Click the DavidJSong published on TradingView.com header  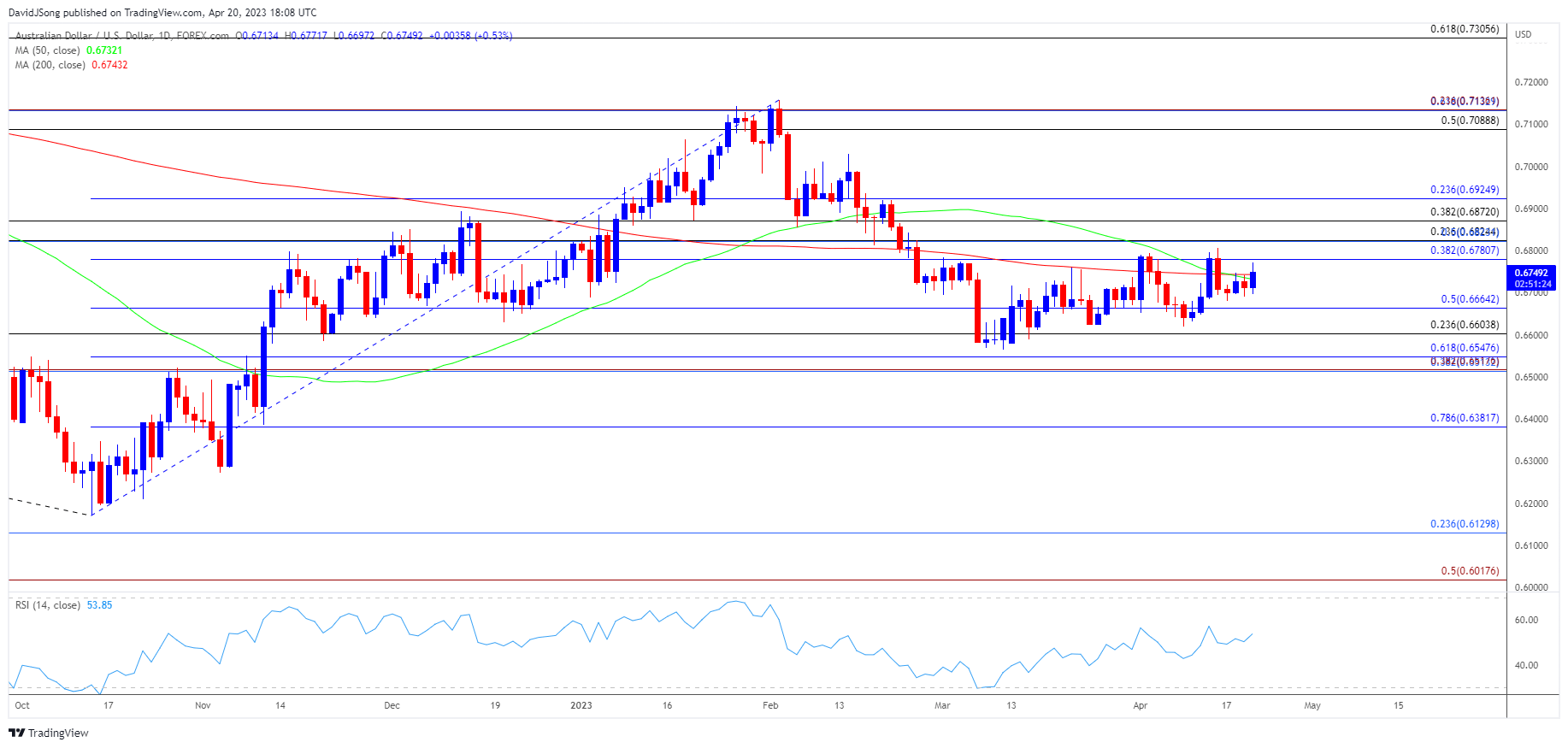(x=162, y=13)
